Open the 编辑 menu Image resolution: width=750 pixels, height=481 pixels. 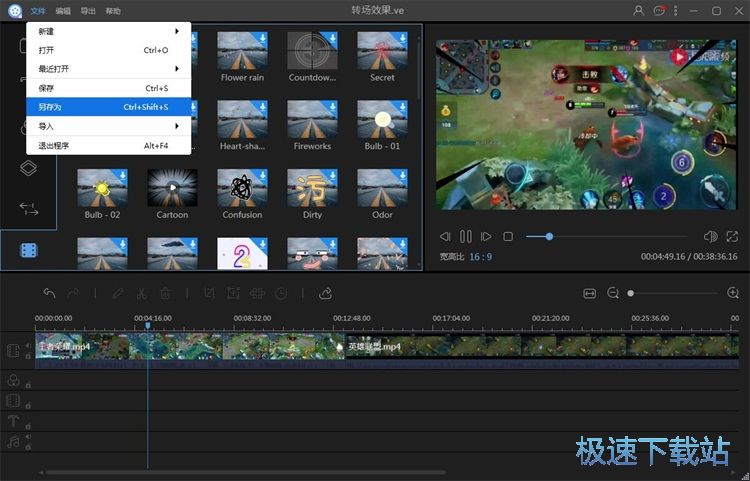[63, 11]
